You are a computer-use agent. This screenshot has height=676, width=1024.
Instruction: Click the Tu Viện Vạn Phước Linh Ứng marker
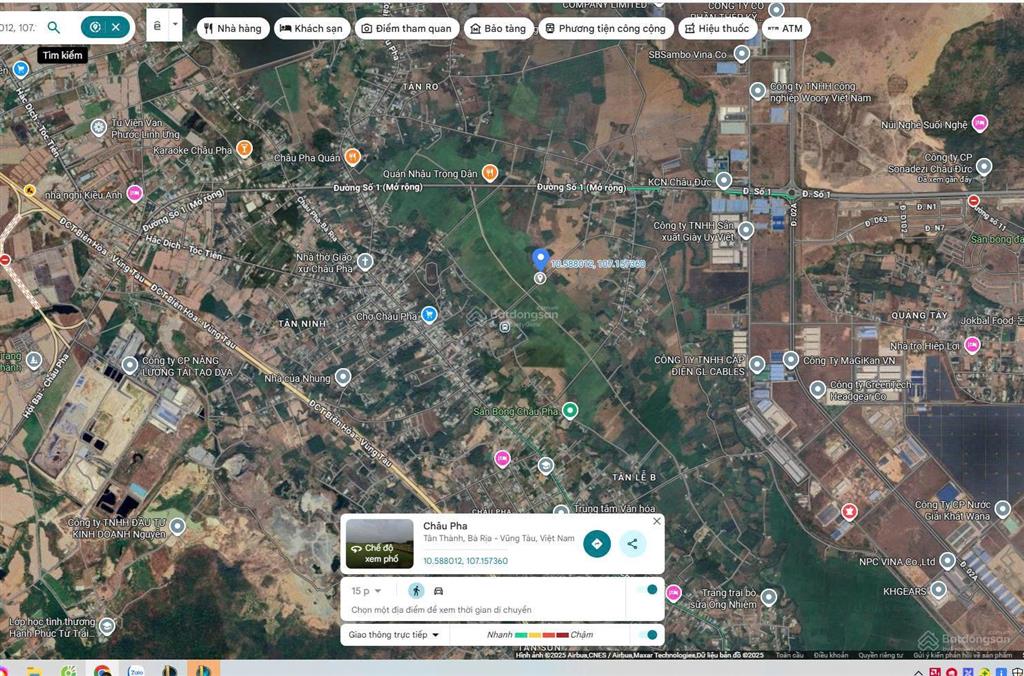click(99, 127)
